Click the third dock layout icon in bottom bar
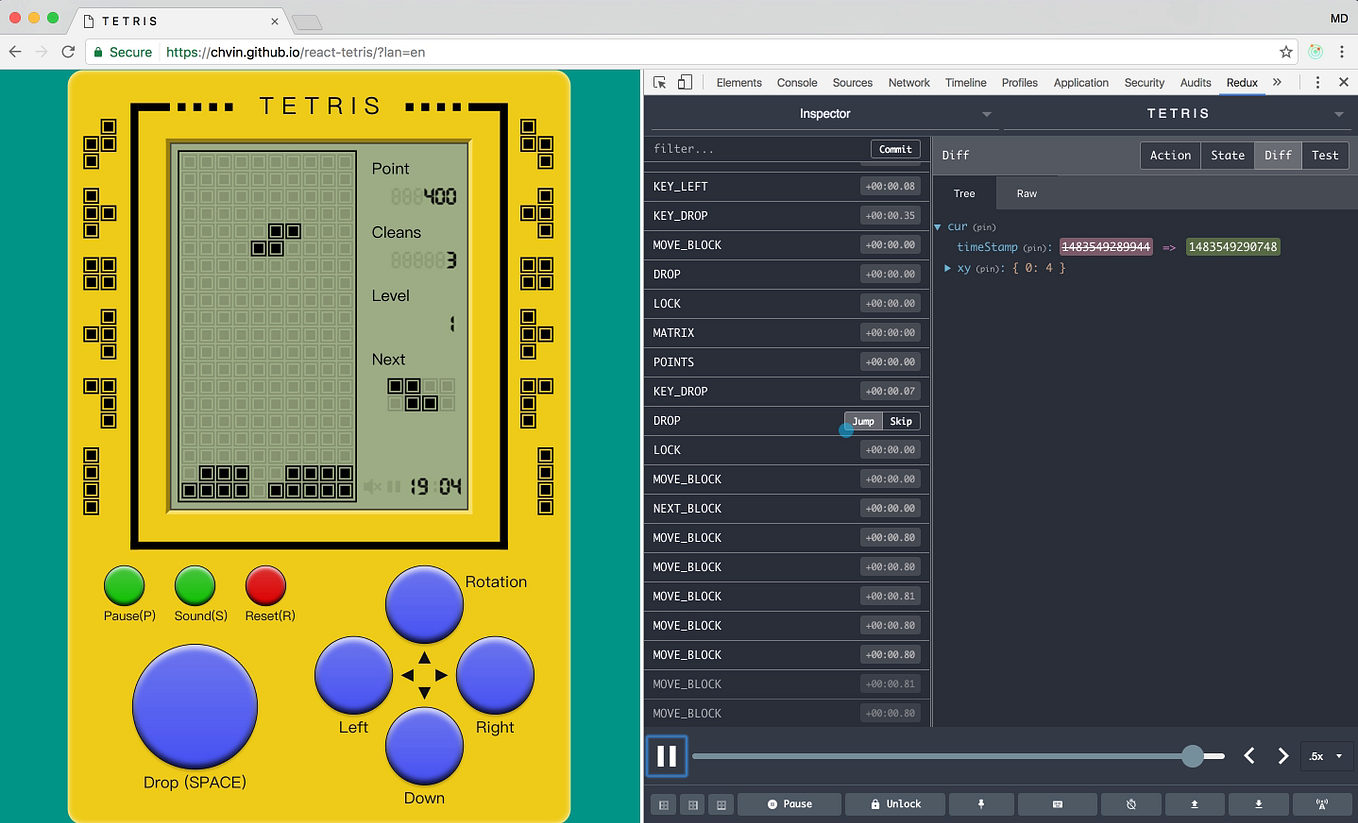This screenshot has width=1358, height=823. tap(720, 804)
